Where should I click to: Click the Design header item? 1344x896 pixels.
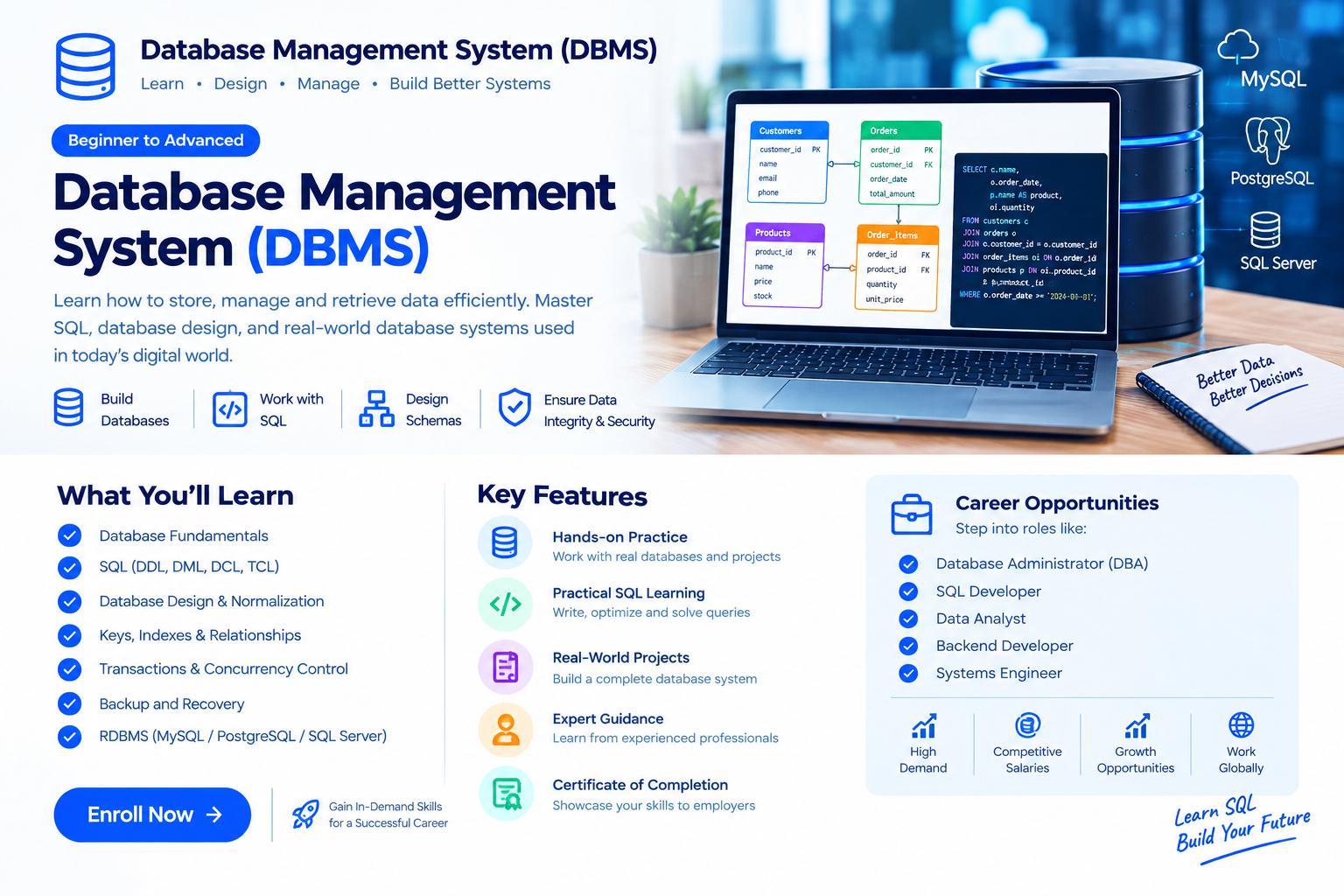(241, 84)
